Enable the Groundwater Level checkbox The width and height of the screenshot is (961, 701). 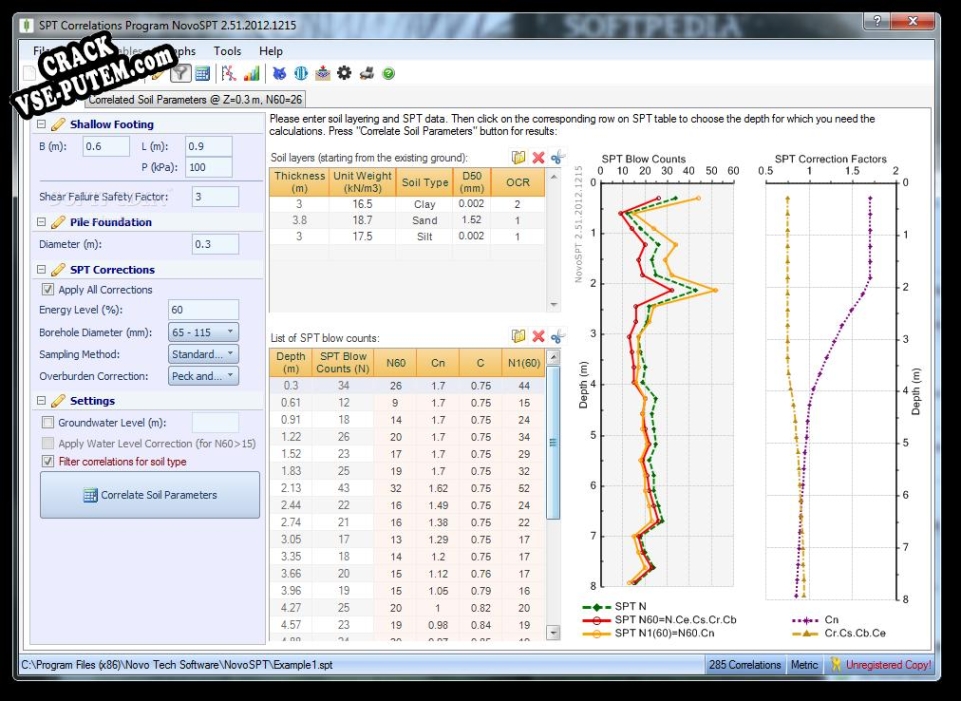[48, 422]
